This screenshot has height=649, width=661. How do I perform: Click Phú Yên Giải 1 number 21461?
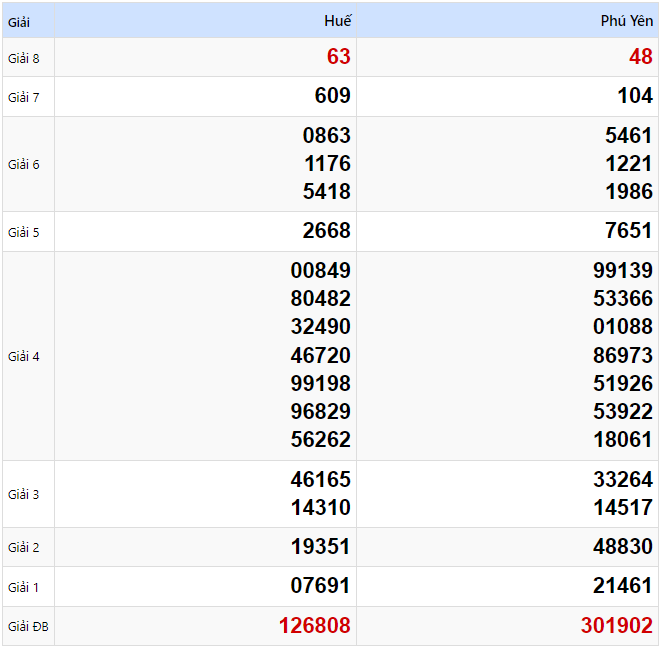[x=623, y=586]
